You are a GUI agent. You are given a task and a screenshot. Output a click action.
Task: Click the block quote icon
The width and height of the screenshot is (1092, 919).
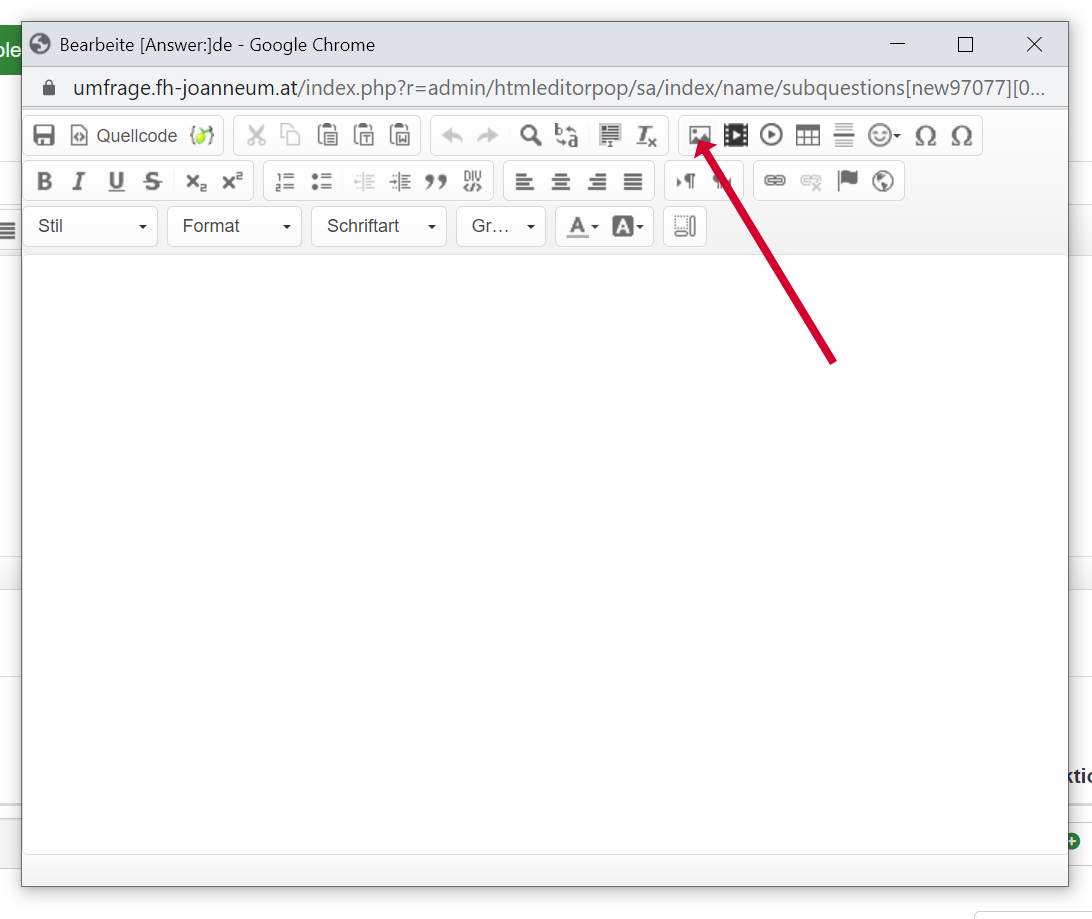click(x=435, y=181)
